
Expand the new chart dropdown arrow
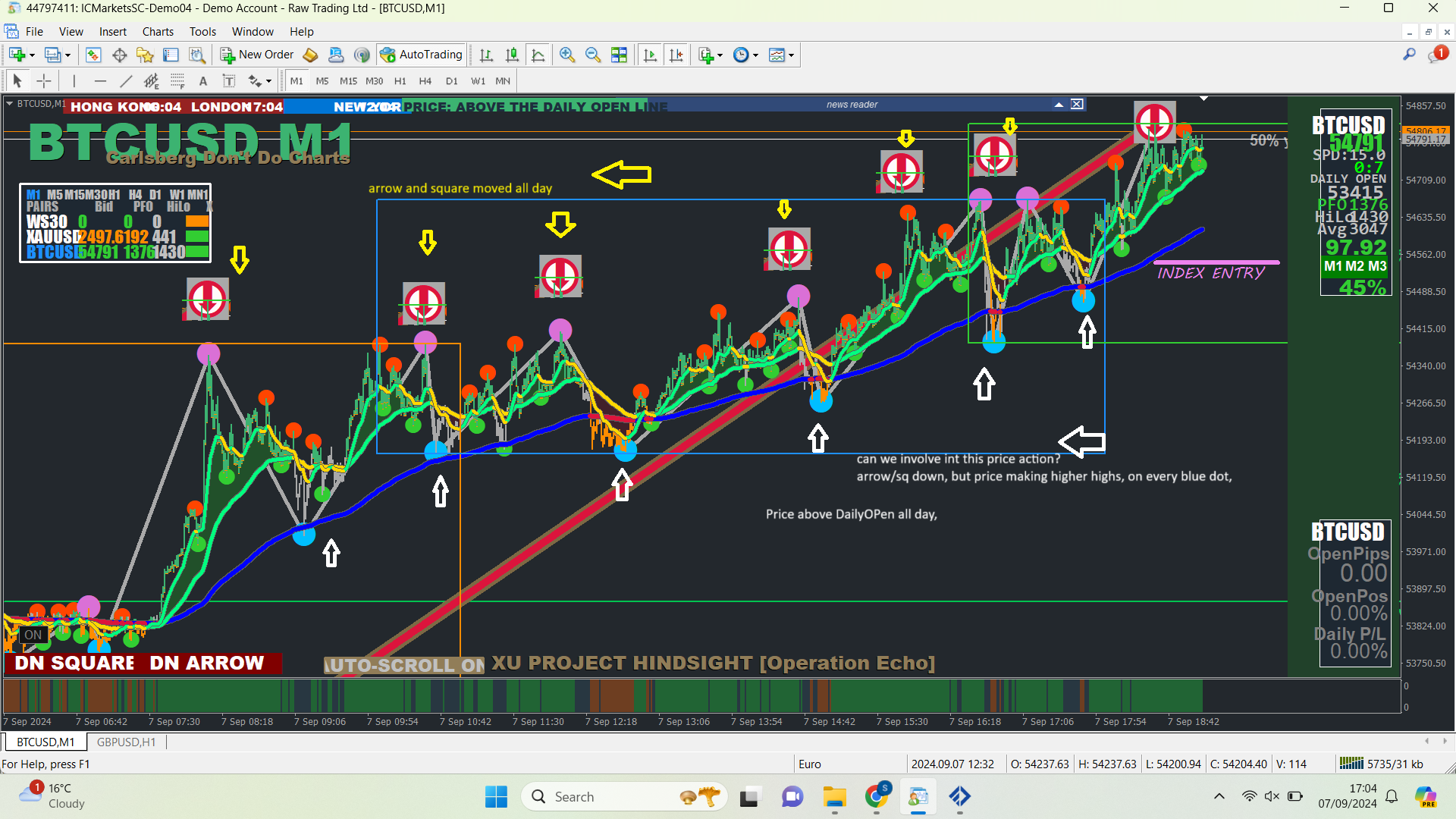(32, 55)
